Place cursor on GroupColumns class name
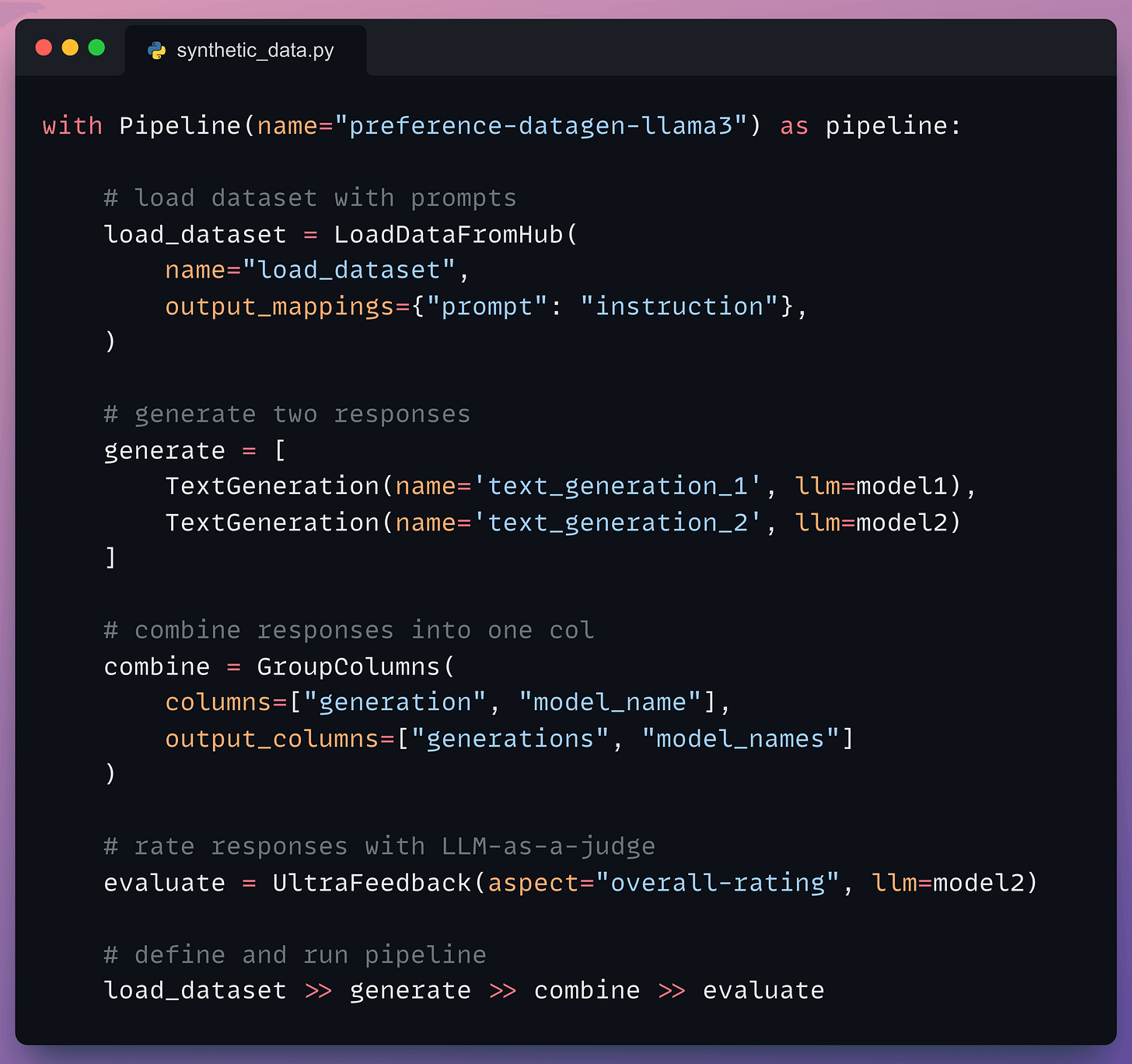 click(348, 667)
